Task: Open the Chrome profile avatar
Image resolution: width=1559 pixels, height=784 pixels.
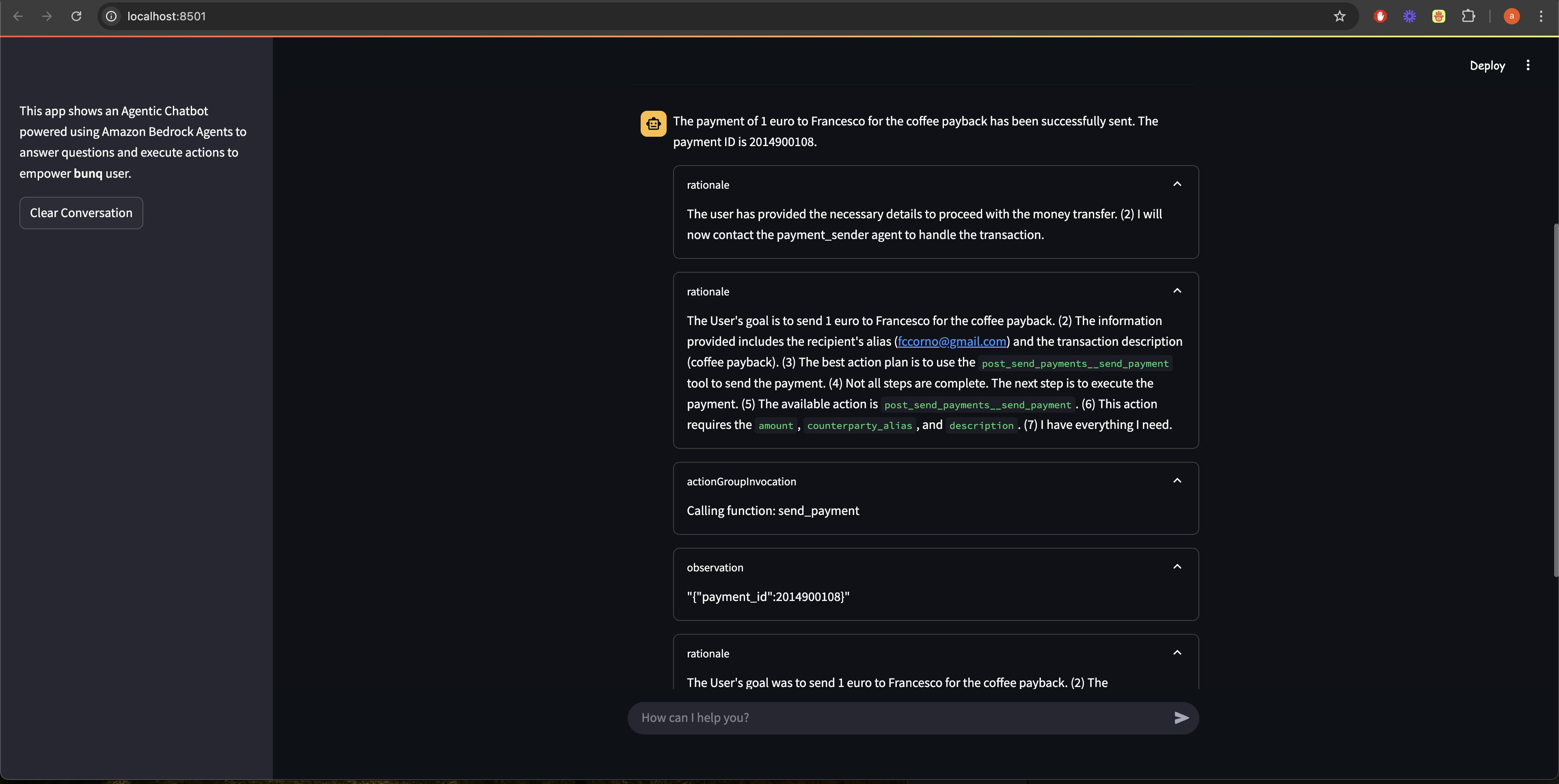Action: tap(1511, 16)
